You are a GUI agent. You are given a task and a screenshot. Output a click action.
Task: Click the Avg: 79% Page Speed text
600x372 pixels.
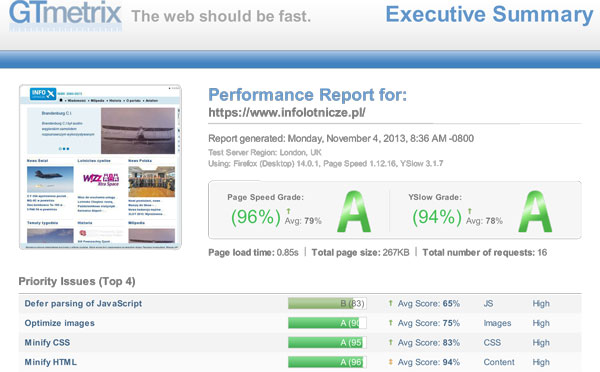(303, 221)
